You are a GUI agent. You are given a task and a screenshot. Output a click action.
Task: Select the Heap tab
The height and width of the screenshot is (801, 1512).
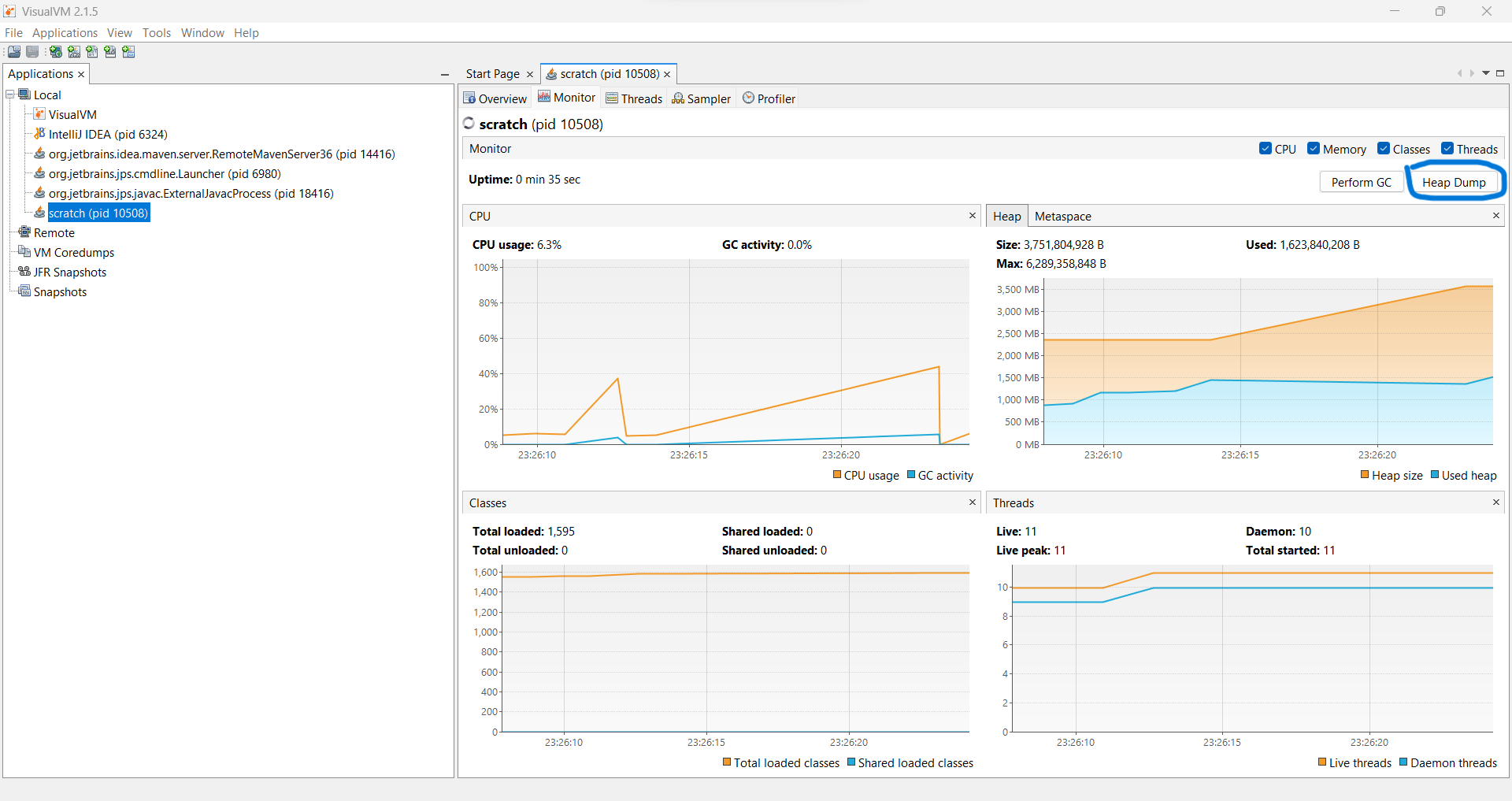(1006, 216)
